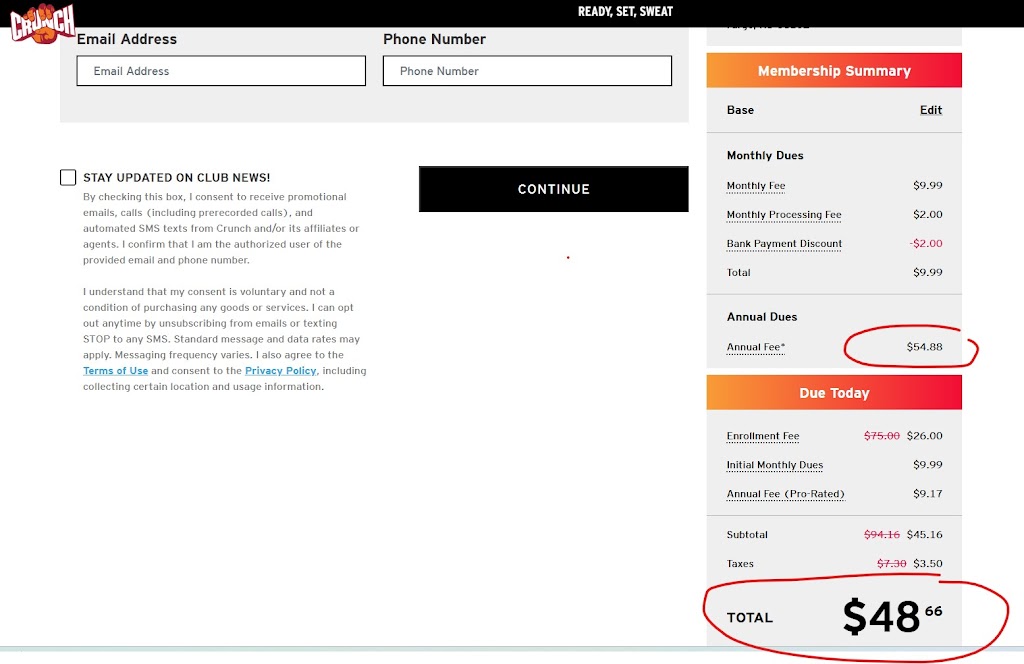Click the crossed-out $94.16 subtotal
This screenshot has height=664, width=1024.
pyautogui.click(x=882, y=534)
